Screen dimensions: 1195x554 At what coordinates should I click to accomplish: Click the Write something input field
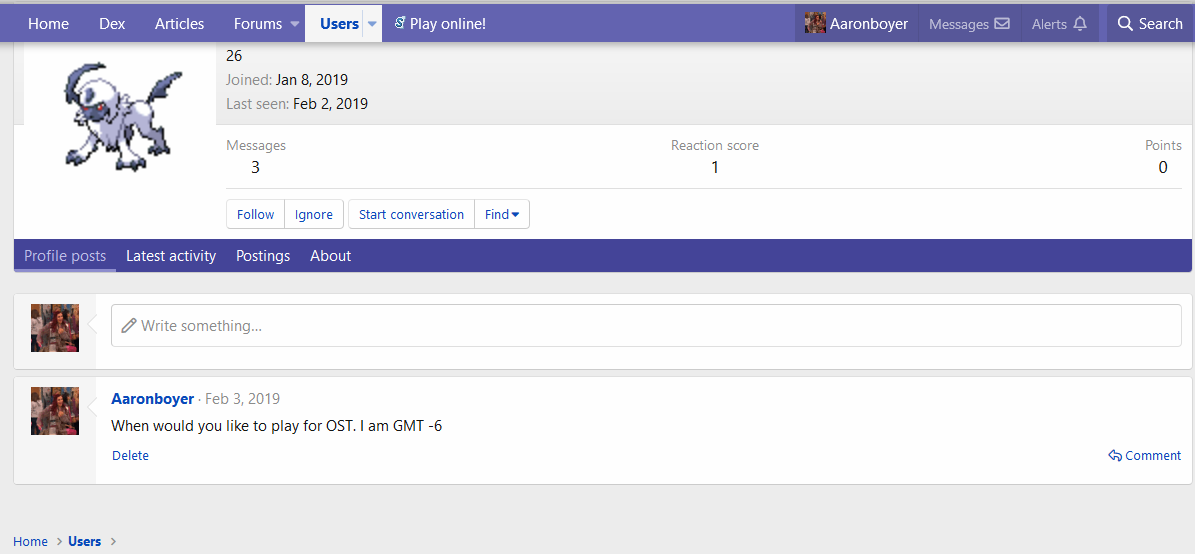646,325
